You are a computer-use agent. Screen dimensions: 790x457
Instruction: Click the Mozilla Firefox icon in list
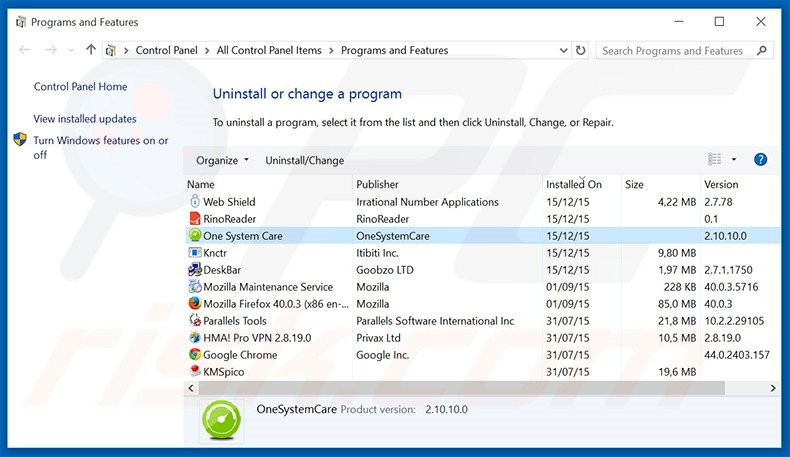tap(195, 303)
